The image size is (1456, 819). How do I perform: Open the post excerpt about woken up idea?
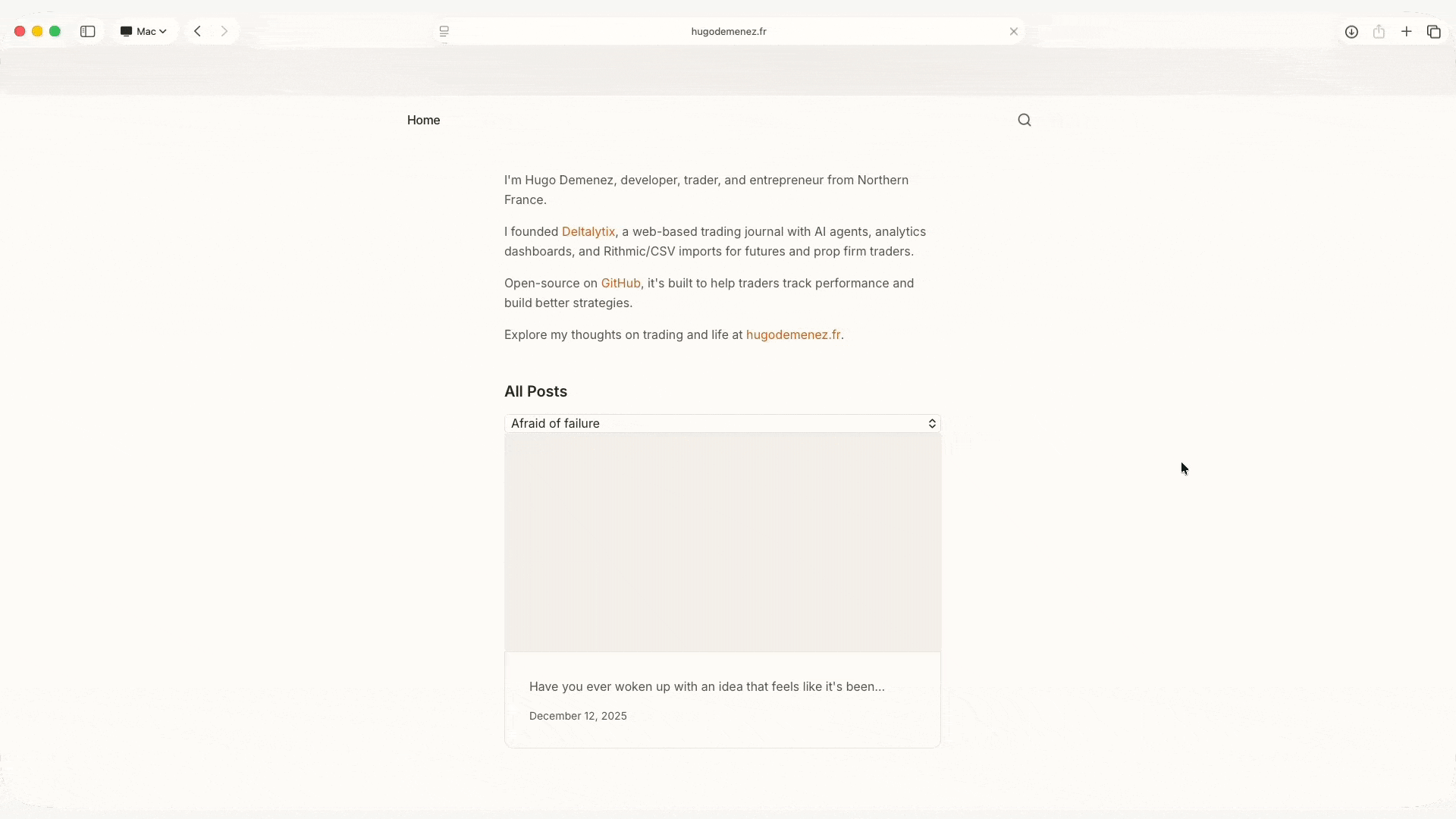point(707,686)
